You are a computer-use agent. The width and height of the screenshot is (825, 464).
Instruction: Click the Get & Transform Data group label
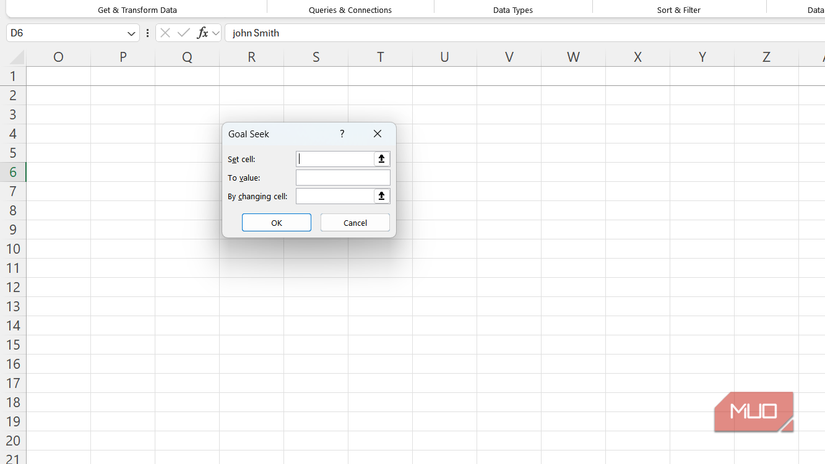pyautogui.click(x=137, y=9)
